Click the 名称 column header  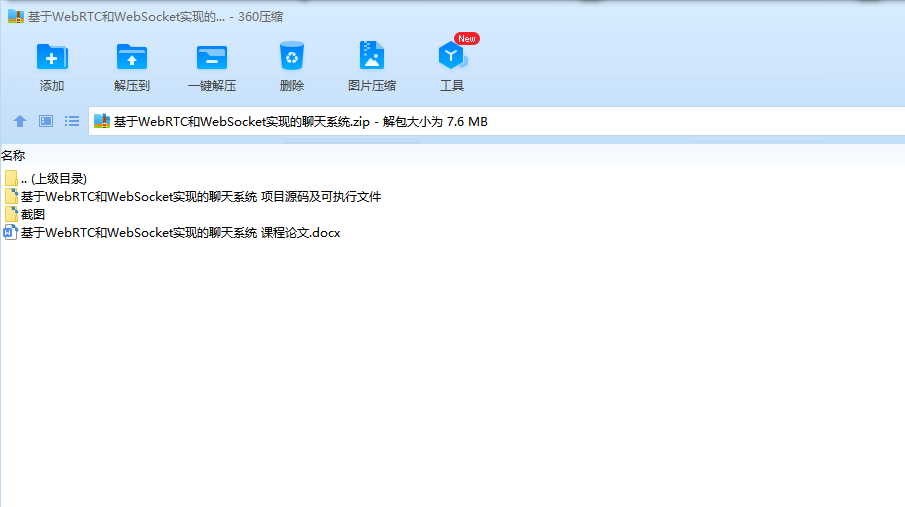pyautogui.click(x=13, y=155)
